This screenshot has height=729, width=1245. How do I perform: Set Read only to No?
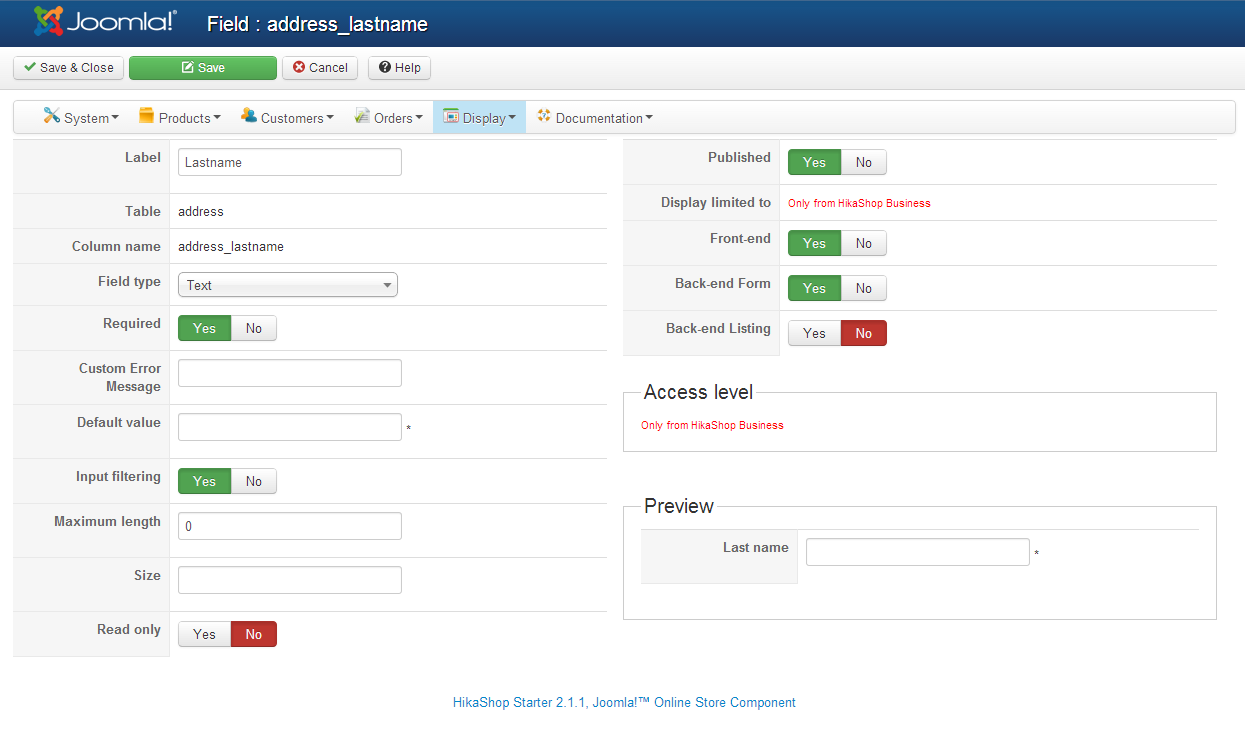point(254,634)
